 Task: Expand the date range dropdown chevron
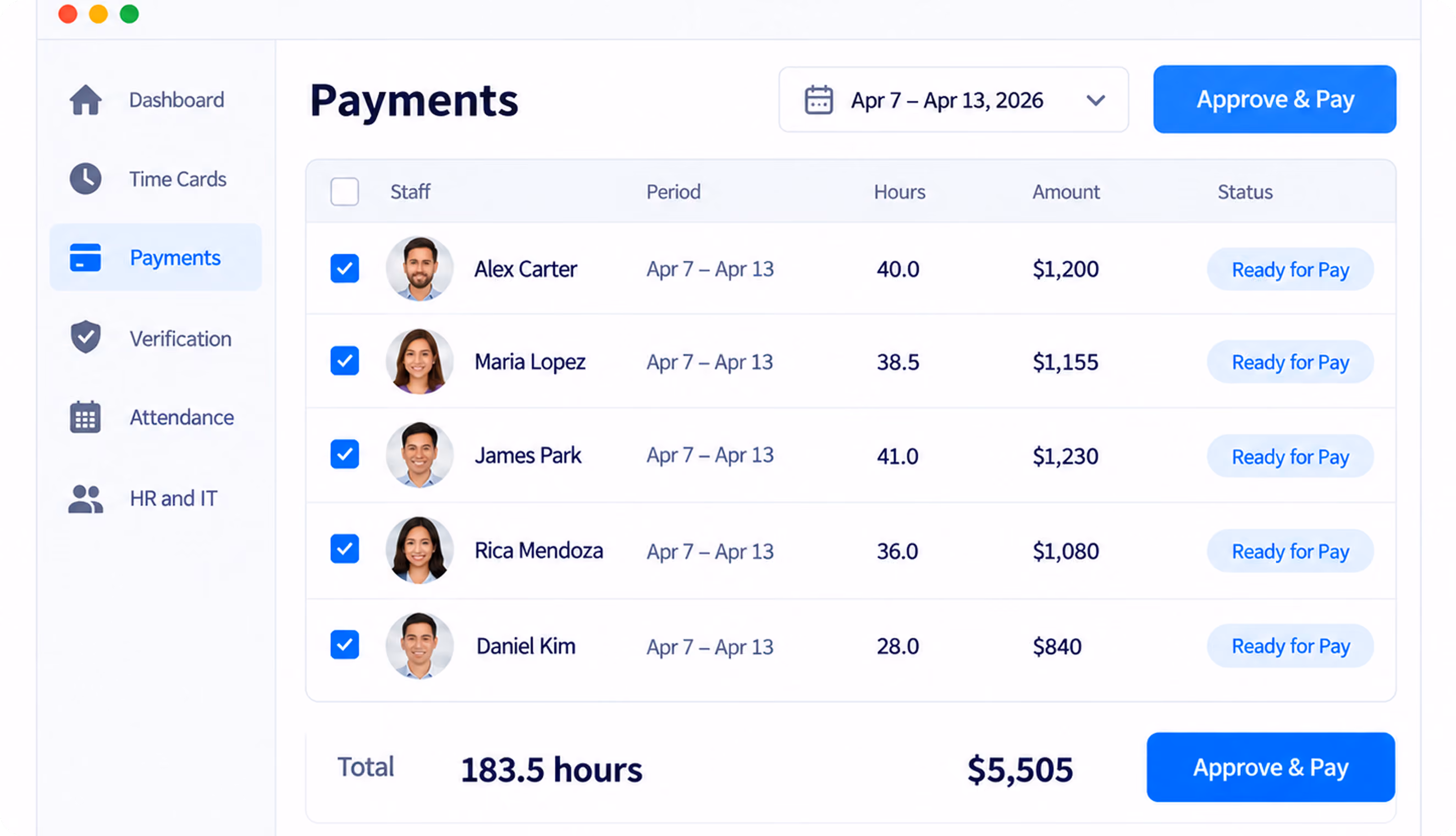[x=1096, y=101]
